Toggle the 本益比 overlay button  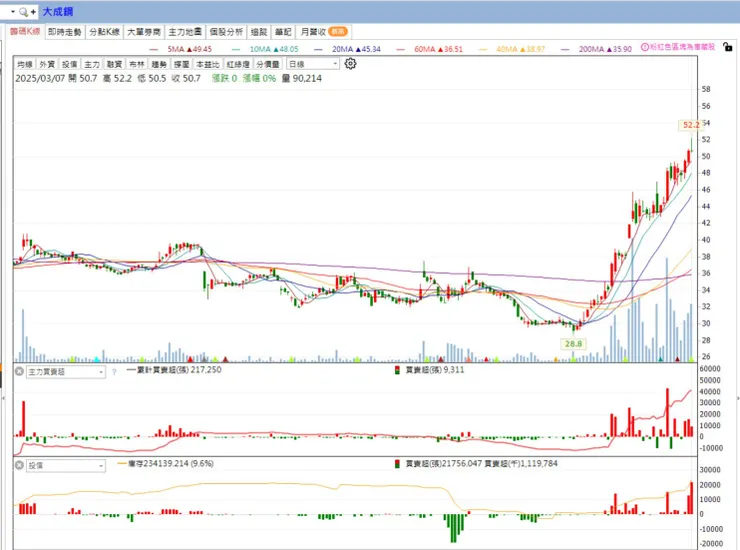point(208,64)
